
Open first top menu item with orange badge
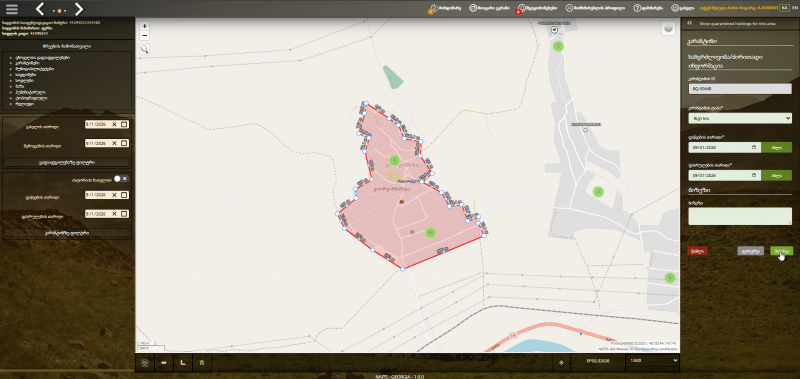pyautogui.click(x=445, y=9)
